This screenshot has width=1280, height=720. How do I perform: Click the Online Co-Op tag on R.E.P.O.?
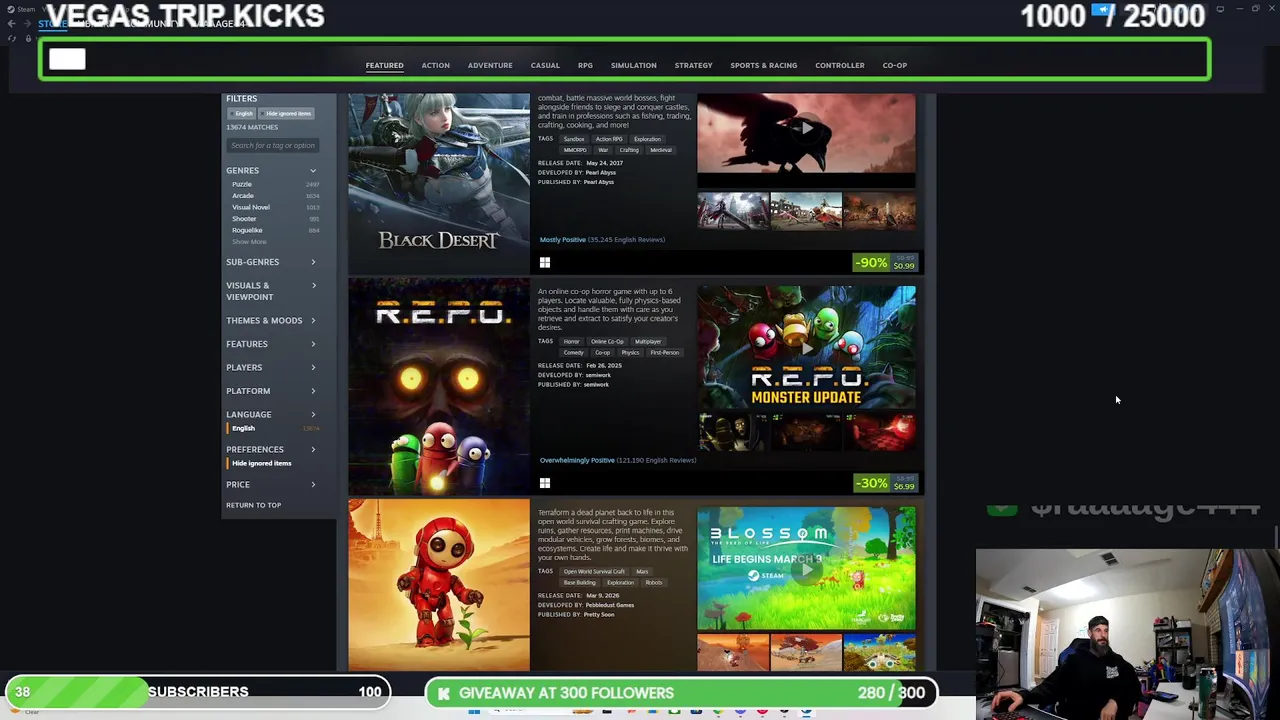click(607, 341)
